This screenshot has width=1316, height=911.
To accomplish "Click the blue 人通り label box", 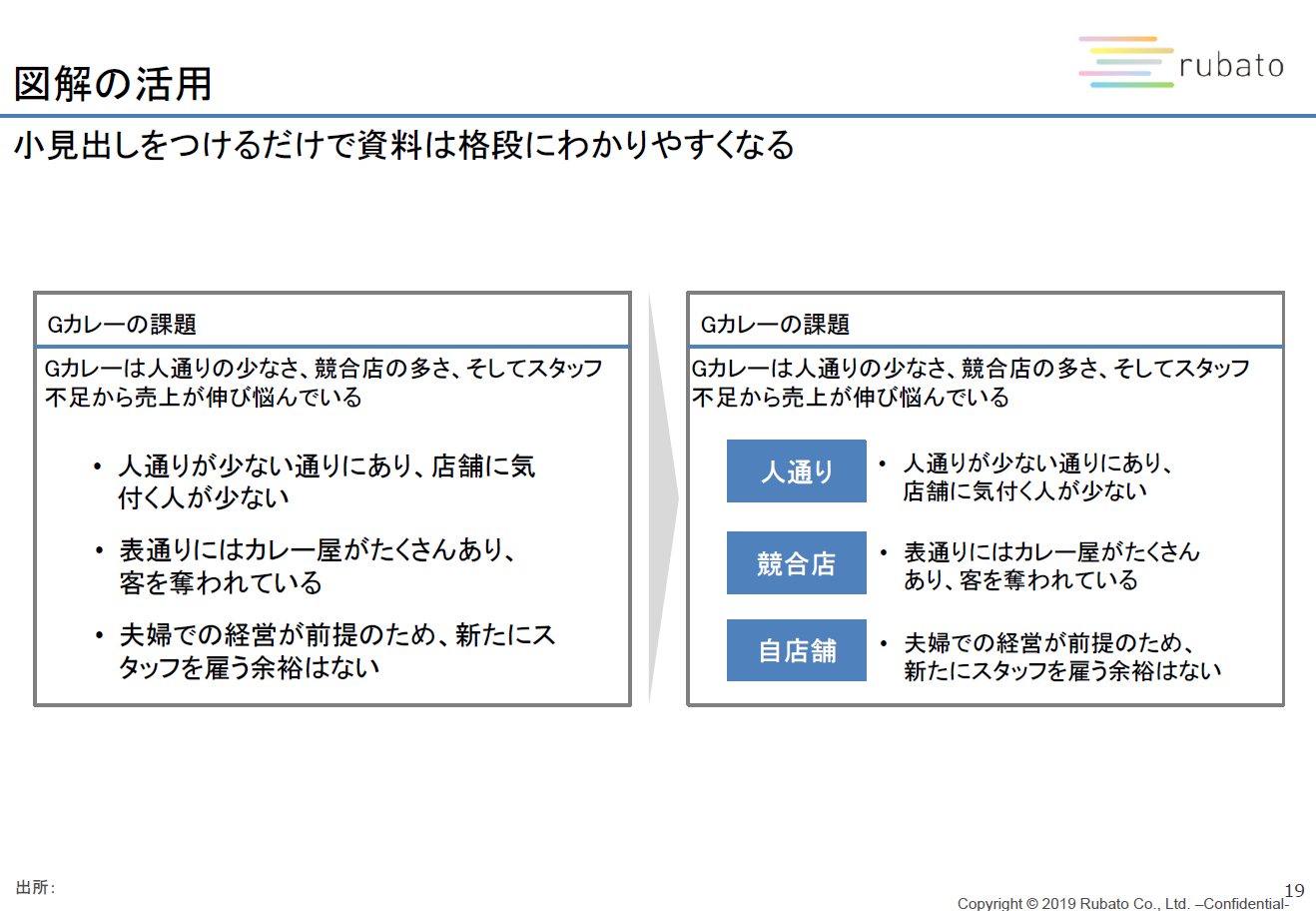I will click(797, 471).
